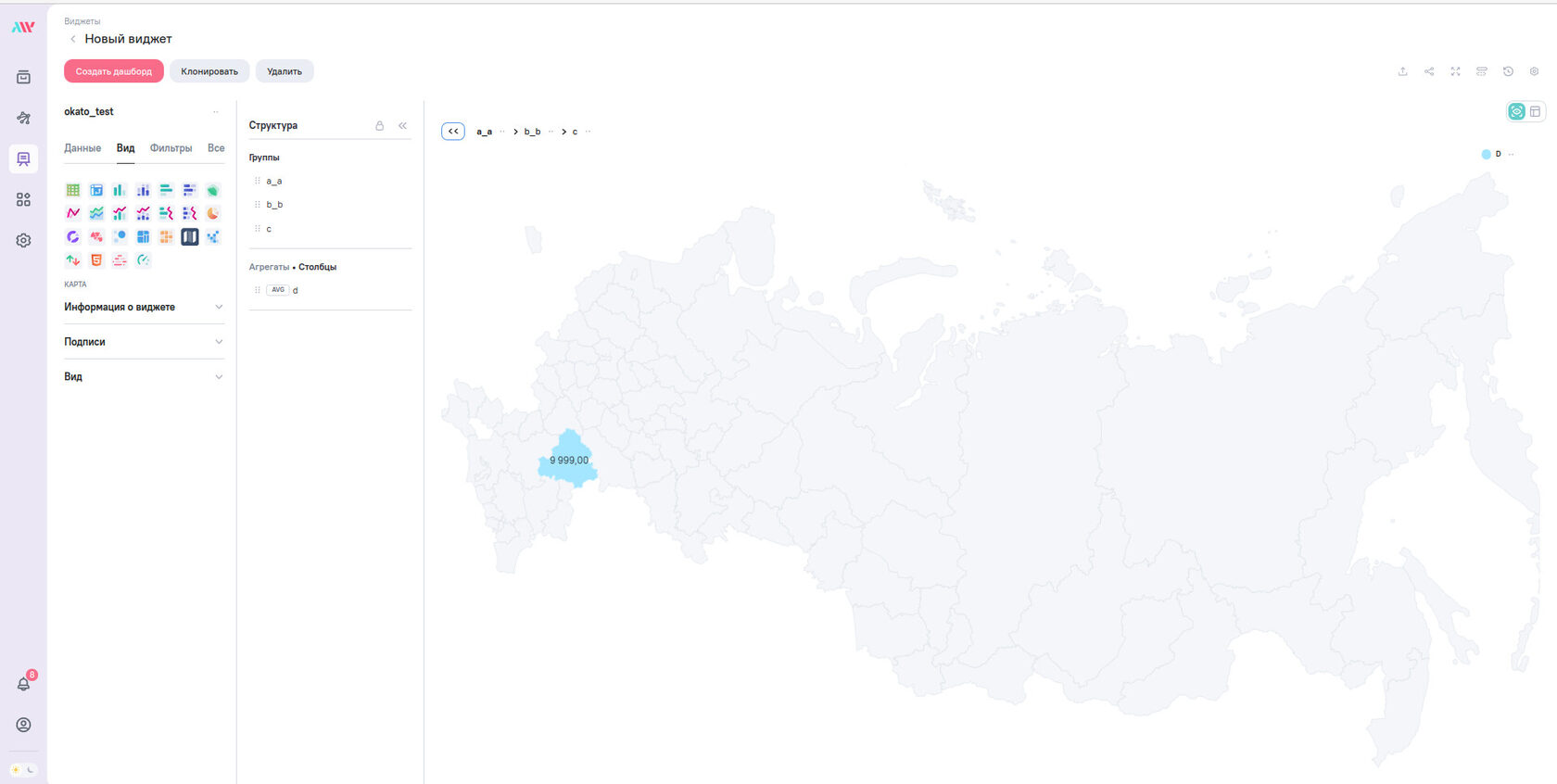Screen dimensions: 1557x784
Task: Switch to layout panel view mode
Action: click(x=1535, y=111)
